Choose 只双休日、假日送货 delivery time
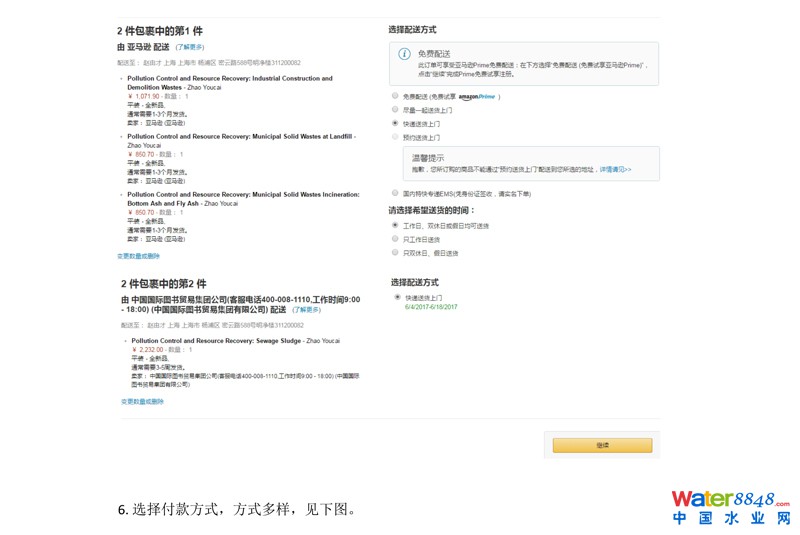The height and width of the screenshot is (535, 800). click(395, 253)
